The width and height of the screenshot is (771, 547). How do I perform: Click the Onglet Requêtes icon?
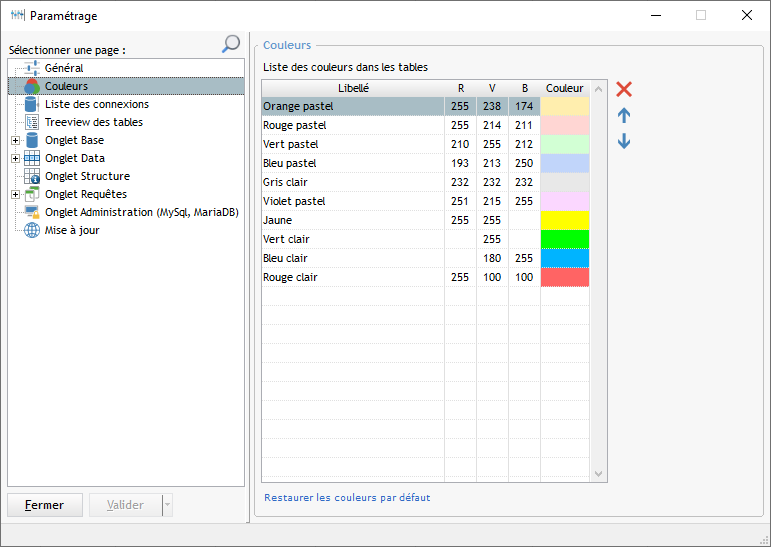coord(32,194)
